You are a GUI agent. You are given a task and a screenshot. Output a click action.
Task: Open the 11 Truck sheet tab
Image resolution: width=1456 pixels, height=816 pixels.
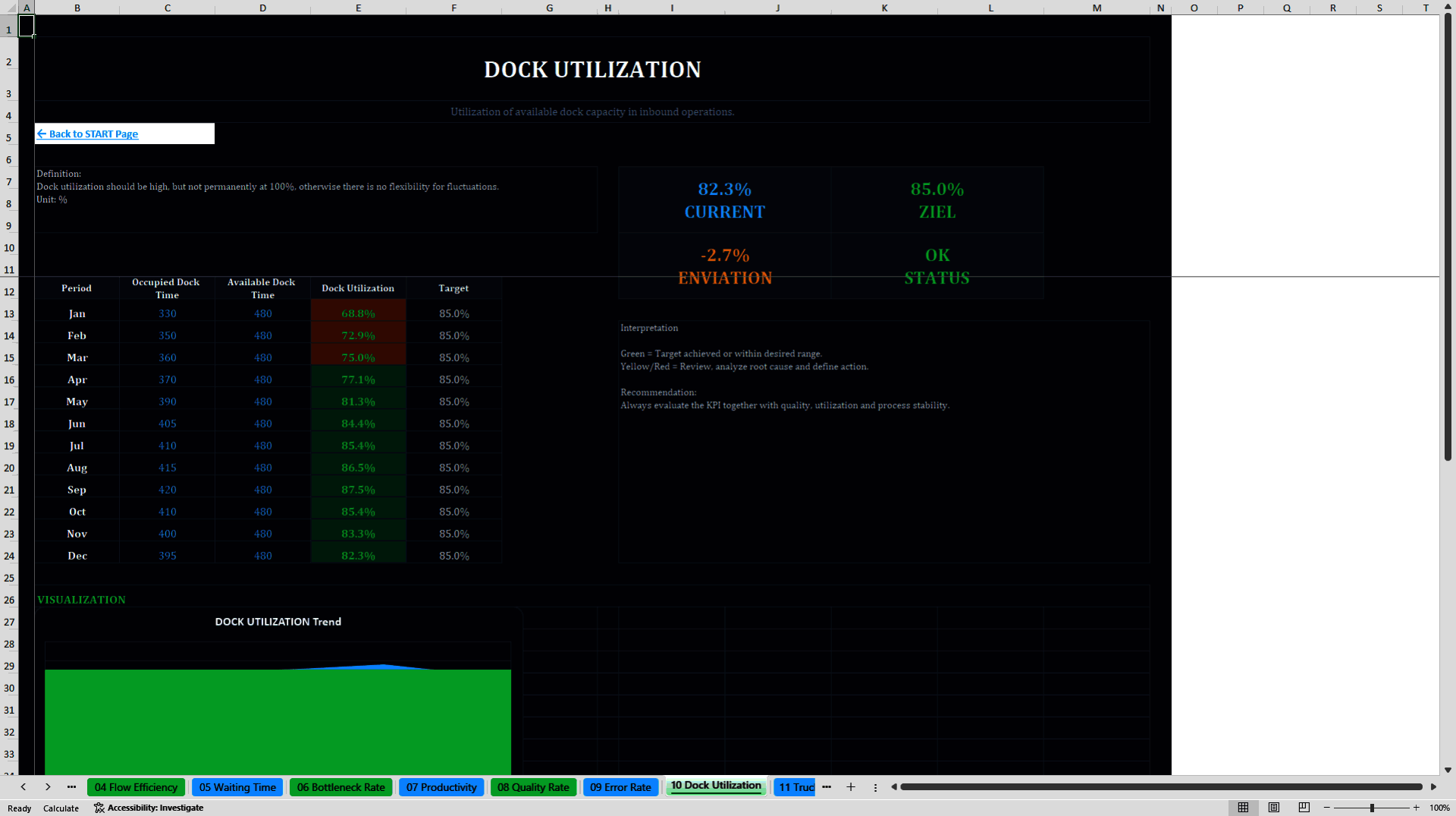795,787
